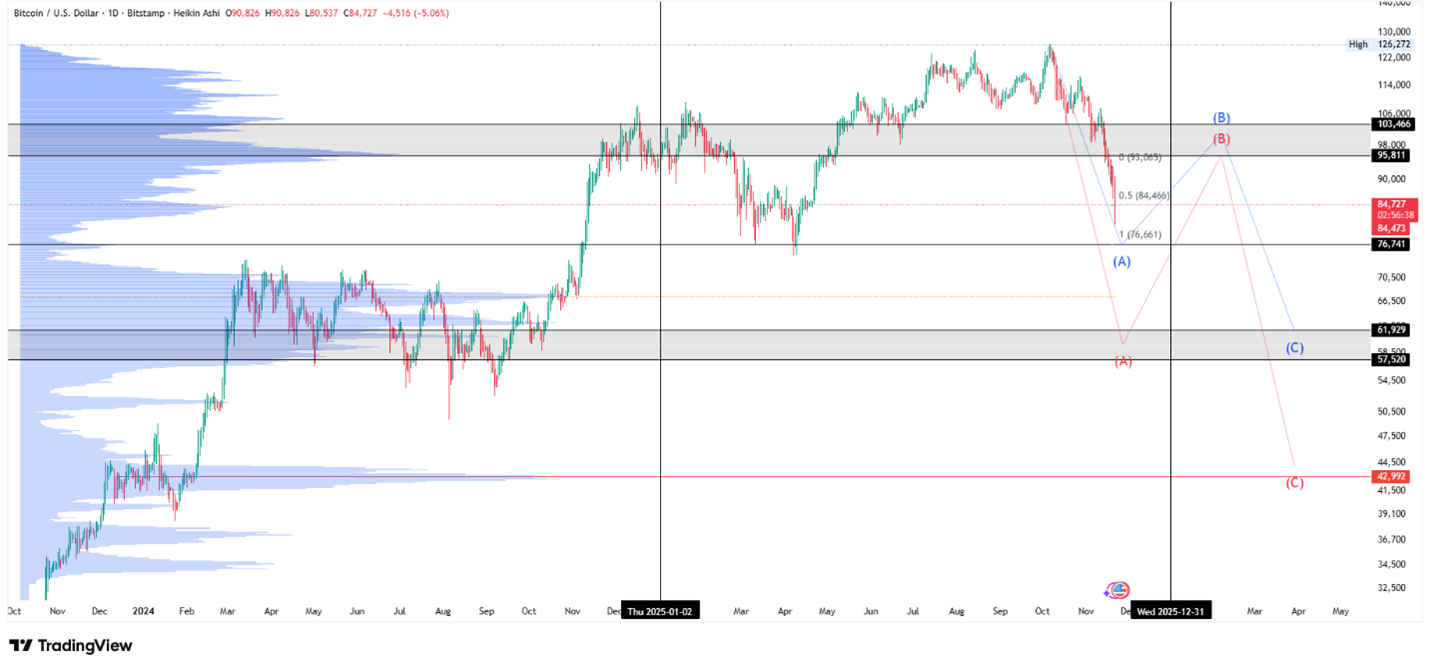Image resolution: width=1430 pixels, height=669 pixels.
Task: Select the Wed 2025-12-31 date marker
Action: tap(1171, 611)
